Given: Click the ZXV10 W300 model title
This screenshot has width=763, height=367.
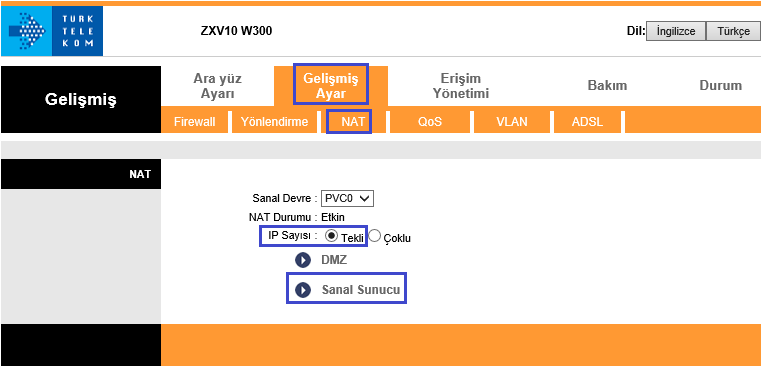Looking at the screenshot, I should 236,31.
